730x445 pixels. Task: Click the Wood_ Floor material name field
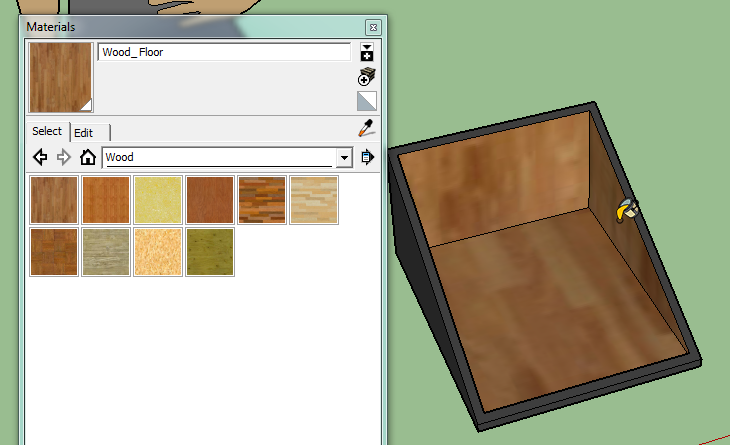click(x=223, y=52)
